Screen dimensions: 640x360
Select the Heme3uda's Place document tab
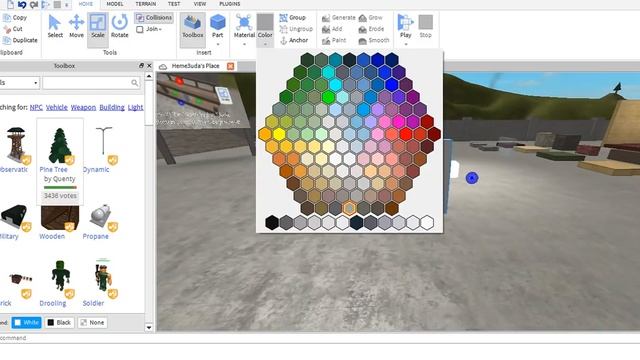click(196, 66)
